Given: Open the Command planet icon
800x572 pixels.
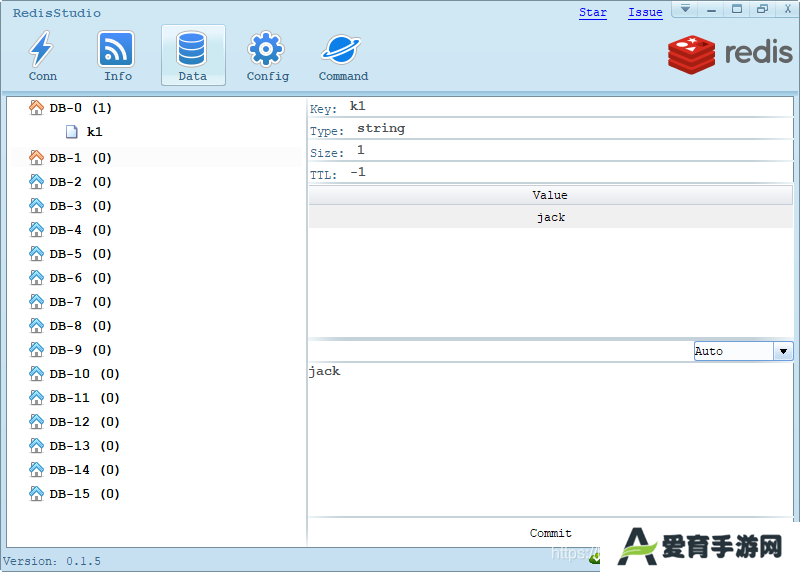Looking at the screenshot, I should [x=341, y=49].
